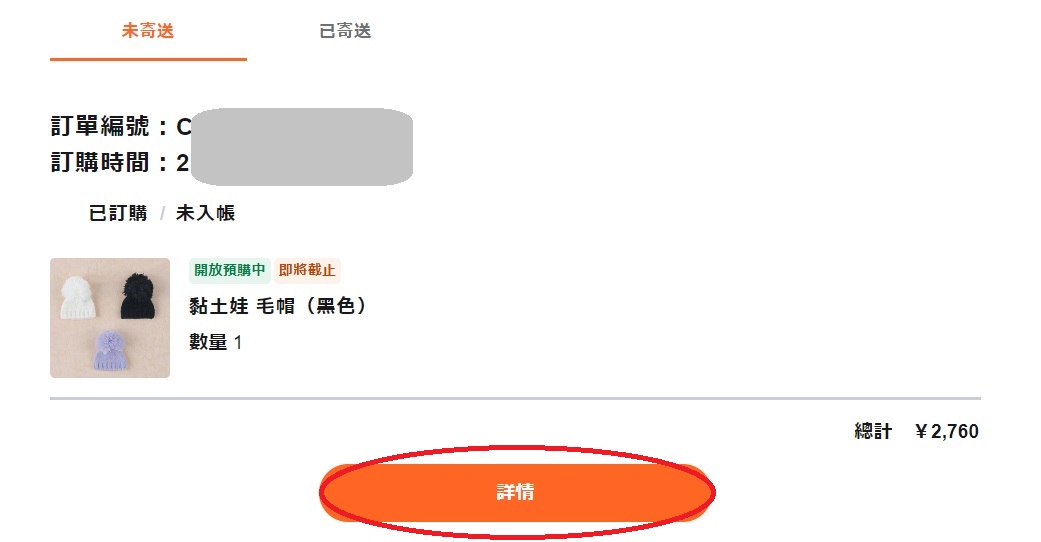Click the orange 即將截止 badge
1041x542 pixels.
click(x=307, y=270)
